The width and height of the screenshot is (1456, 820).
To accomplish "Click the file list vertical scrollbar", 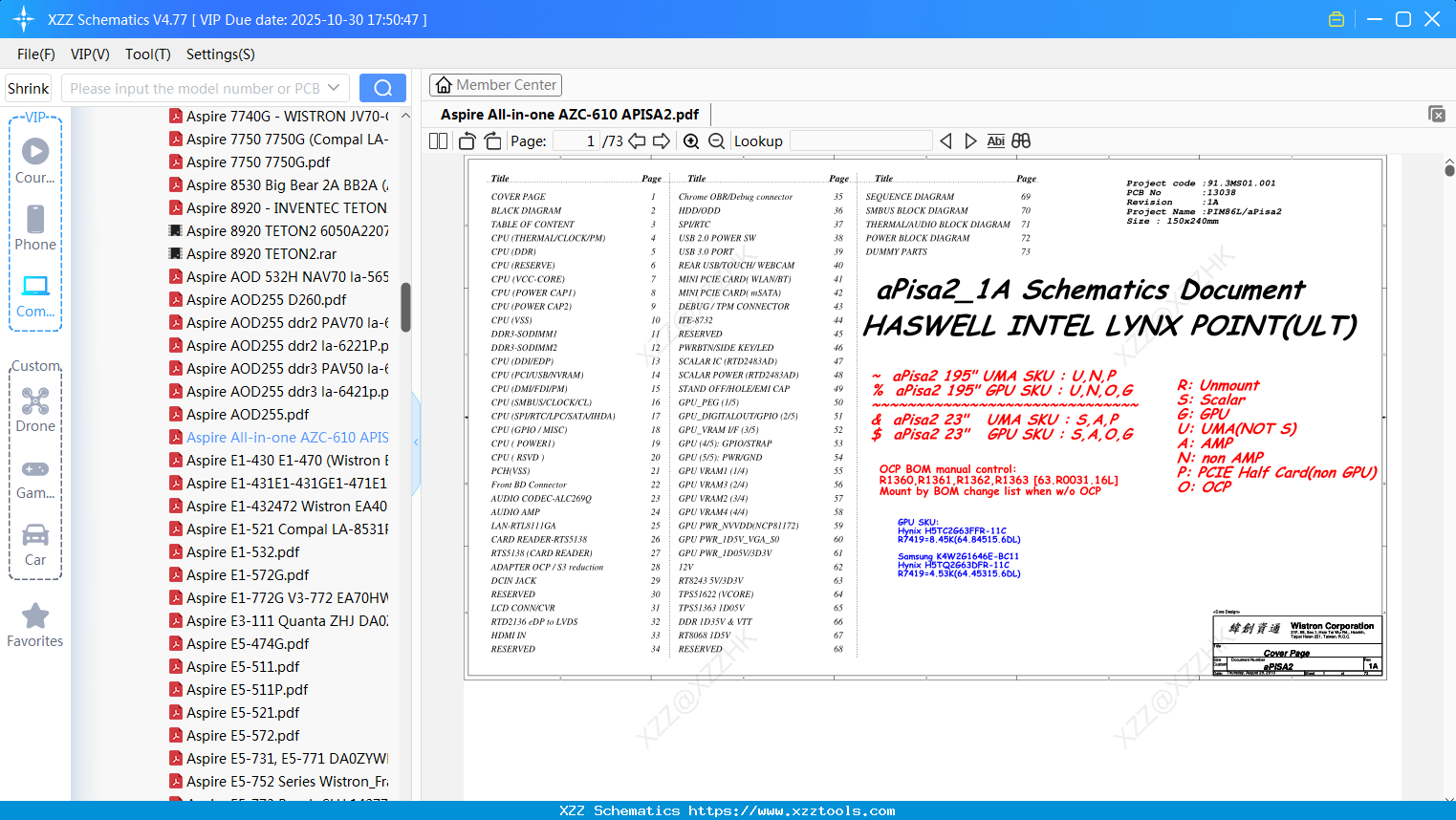I will tap(405, 307).
